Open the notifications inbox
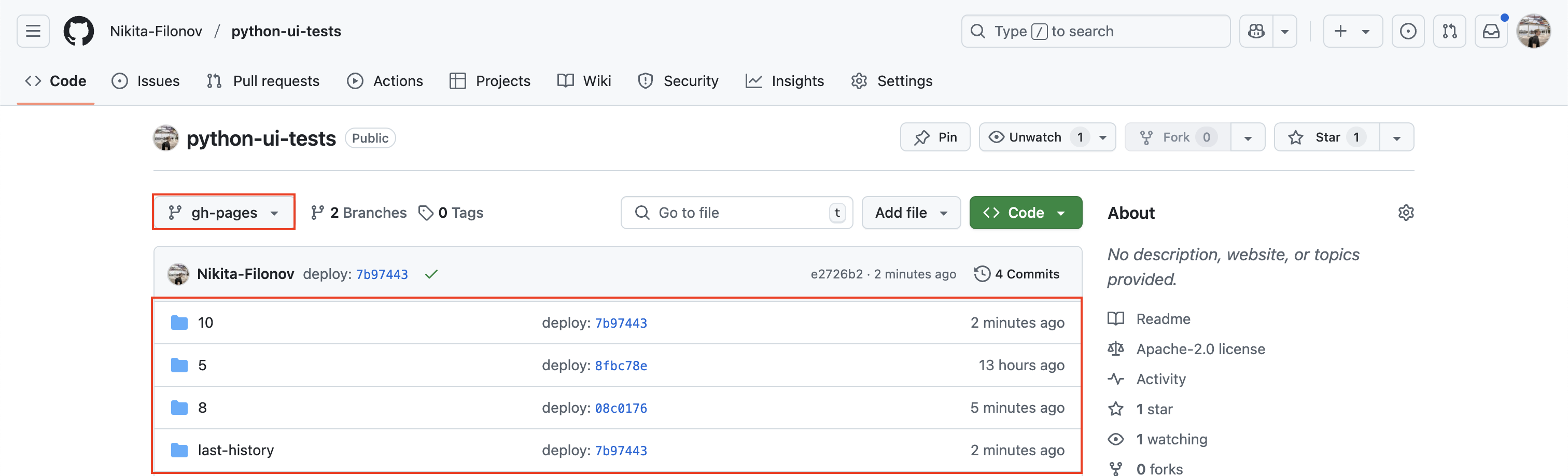The height and width of the screenshot is (476, 1568). point(1491,31)
